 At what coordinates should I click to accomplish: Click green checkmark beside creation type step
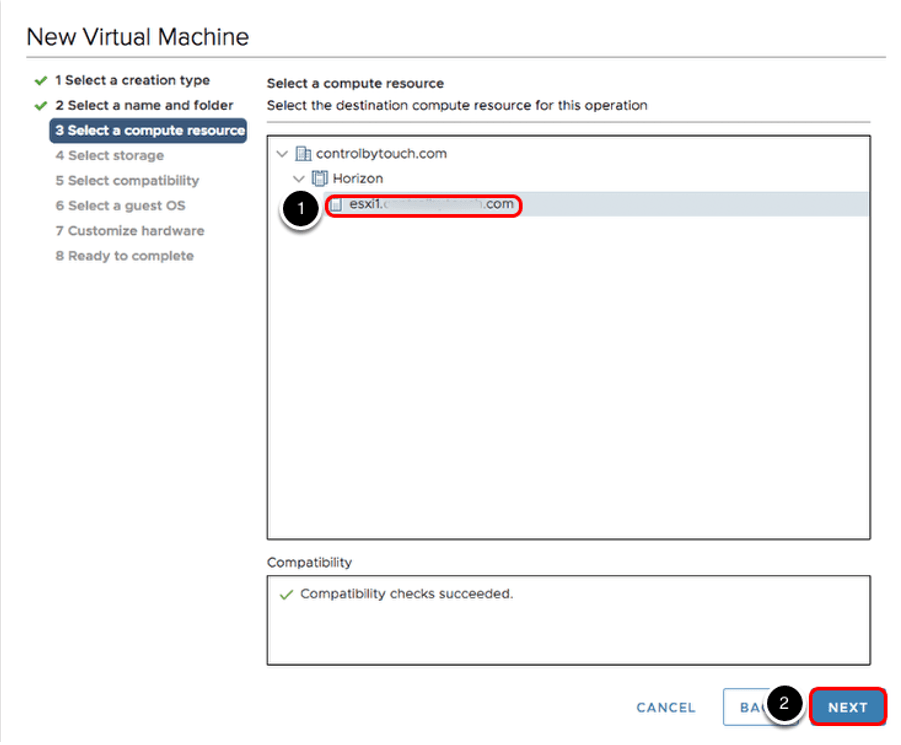click(41, 80)
